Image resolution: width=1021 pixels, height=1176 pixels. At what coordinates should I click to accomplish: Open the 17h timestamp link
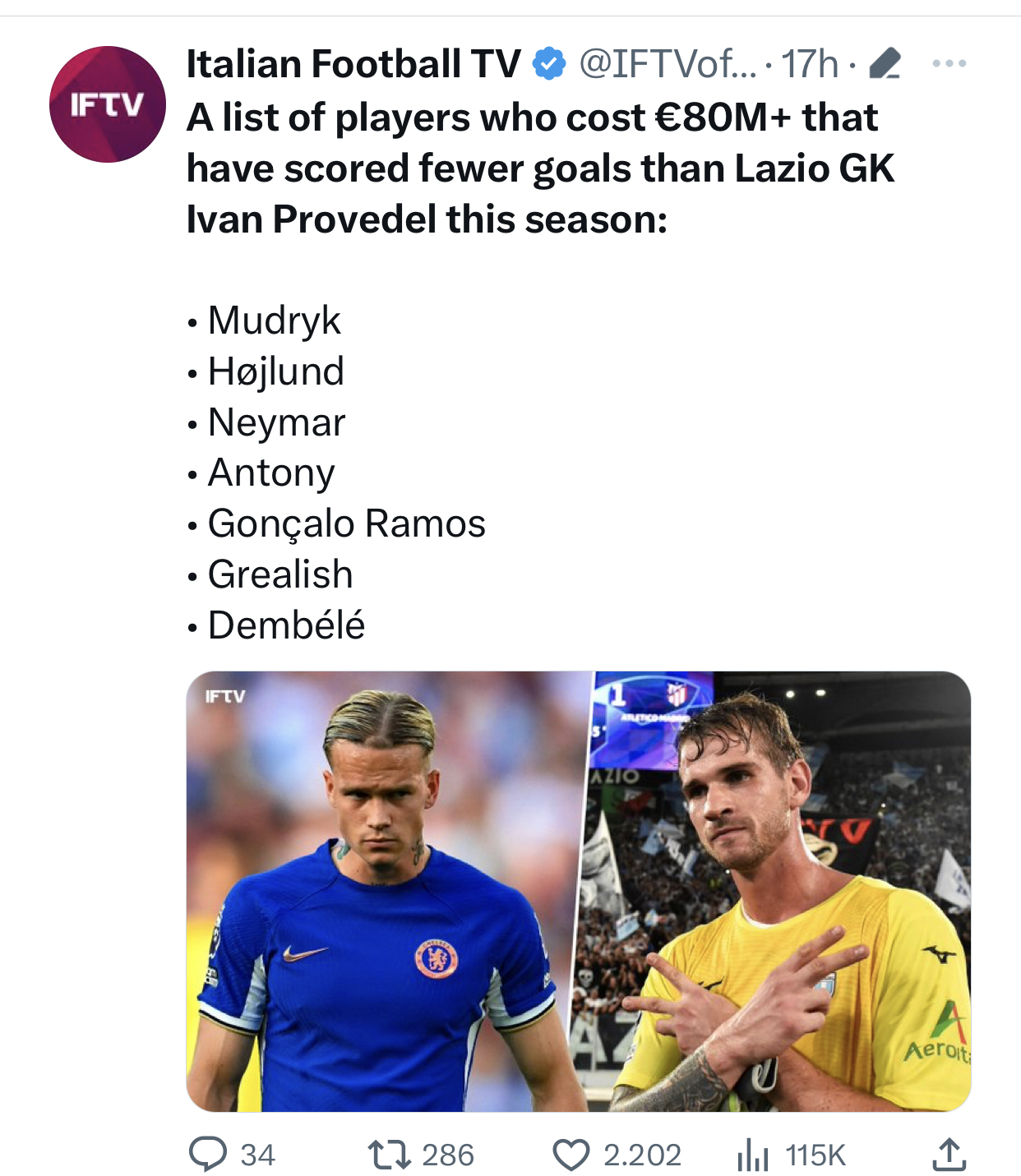(810, 64)
